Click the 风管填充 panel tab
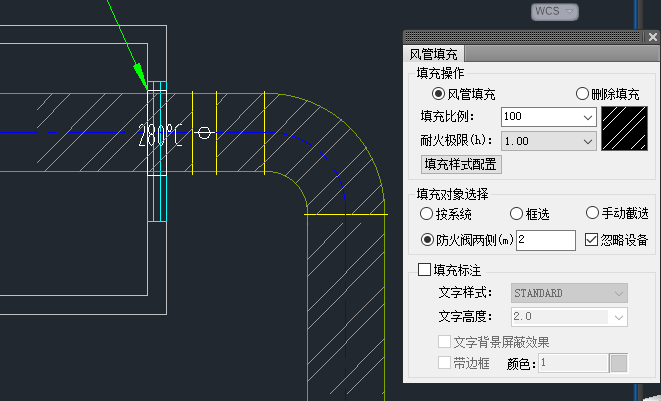Screen dimensions: 661x401 tap(434, 55)
